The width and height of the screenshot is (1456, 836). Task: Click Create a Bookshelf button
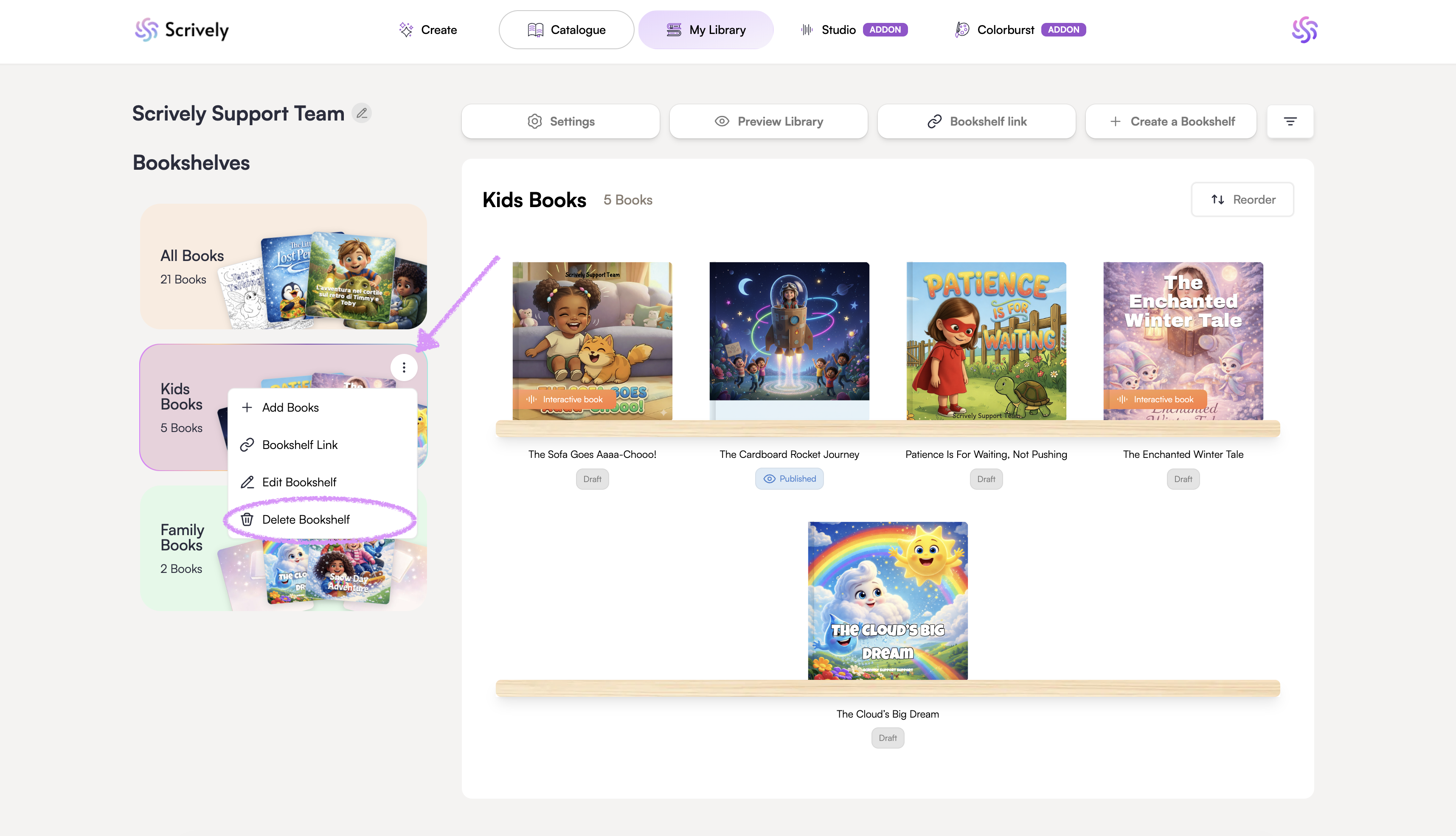1171,121
